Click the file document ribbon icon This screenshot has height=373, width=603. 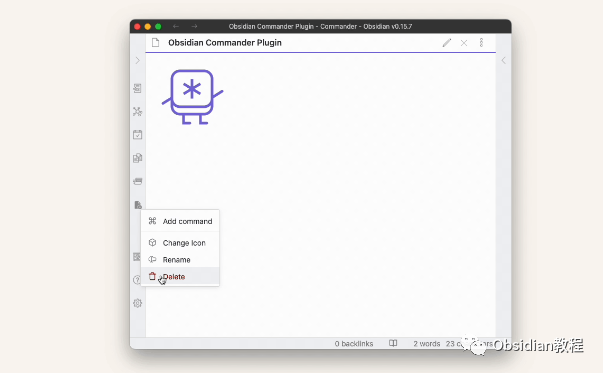[x=138, y=205]
